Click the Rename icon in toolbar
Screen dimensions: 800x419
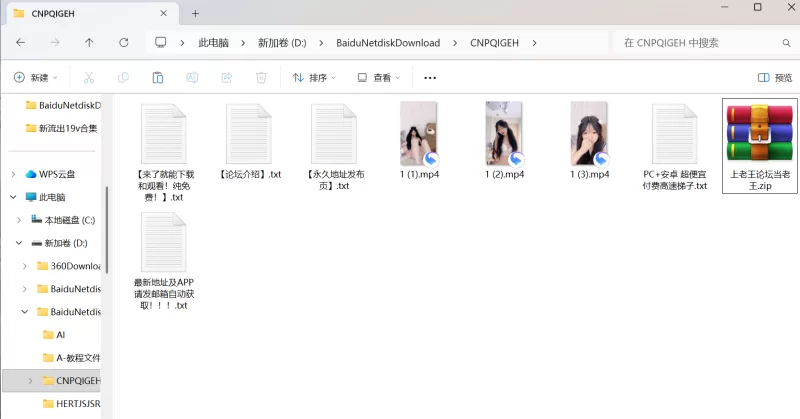coord(192,78)
